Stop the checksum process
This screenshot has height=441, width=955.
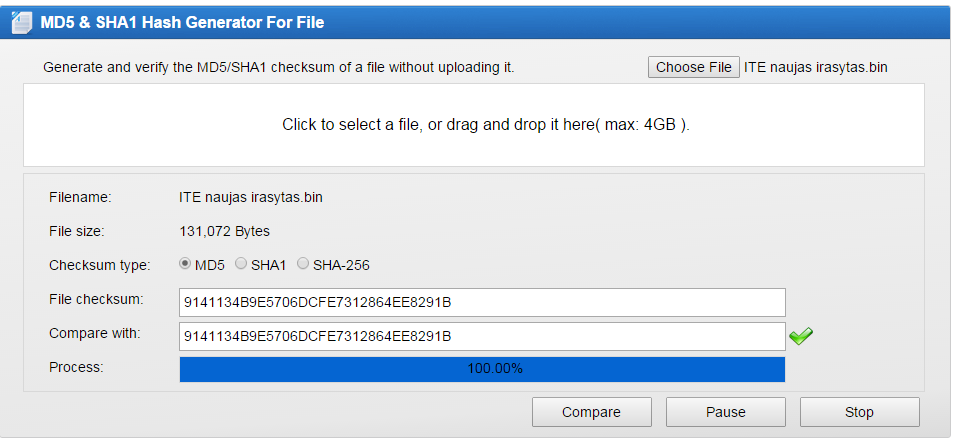pyautogui.click(x=859, y=412)
